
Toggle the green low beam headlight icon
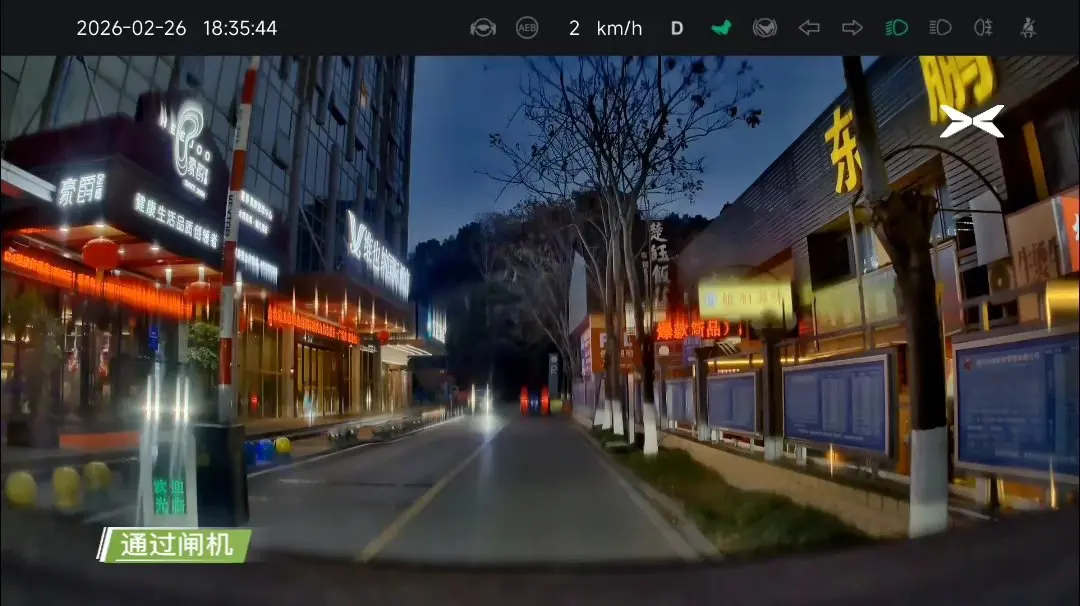click(896, 28)
